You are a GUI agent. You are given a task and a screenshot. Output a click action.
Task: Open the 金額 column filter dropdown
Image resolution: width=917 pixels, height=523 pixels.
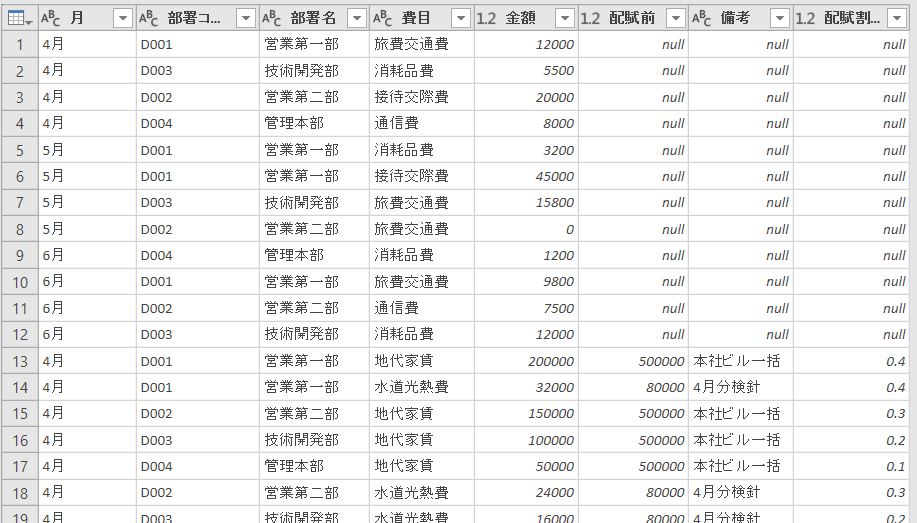[x=564, y=18]
